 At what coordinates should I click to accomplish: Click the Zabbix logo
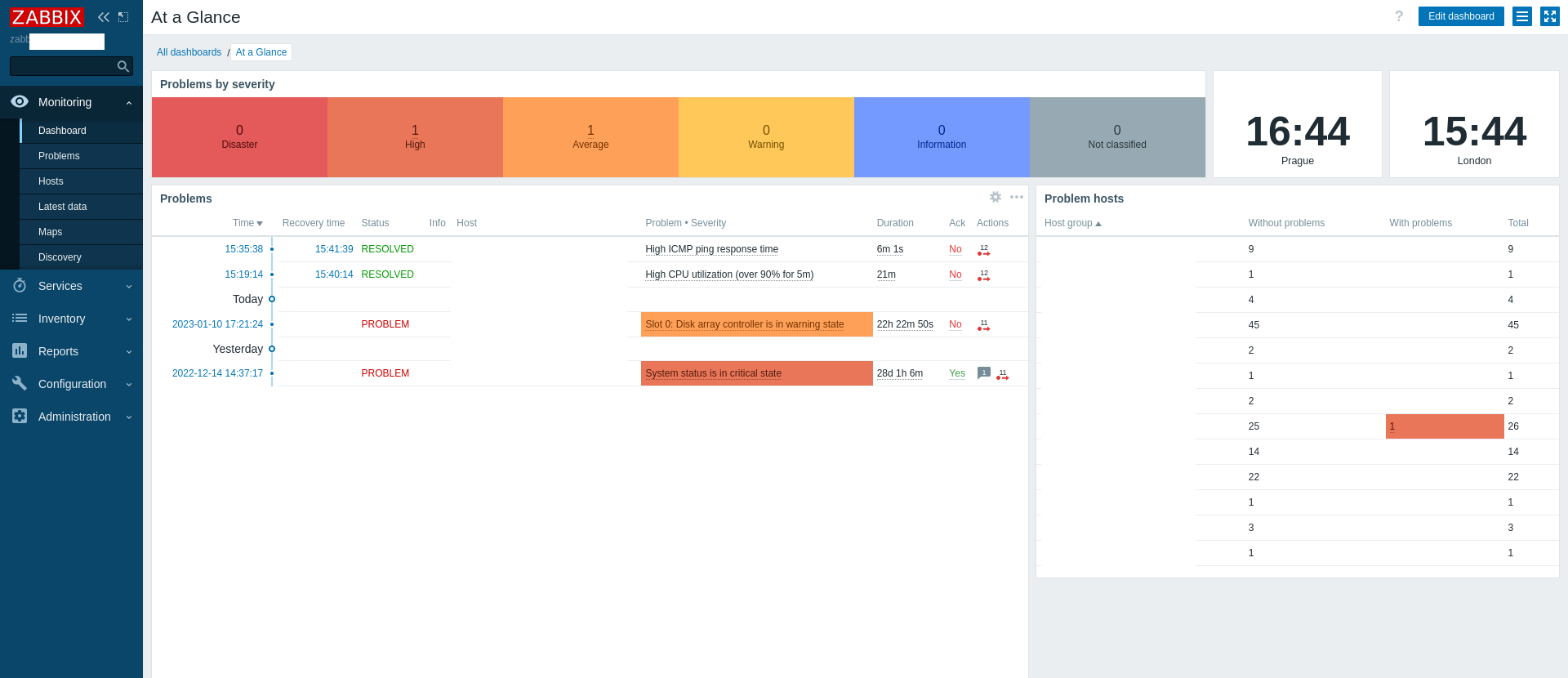coord(47,17)
